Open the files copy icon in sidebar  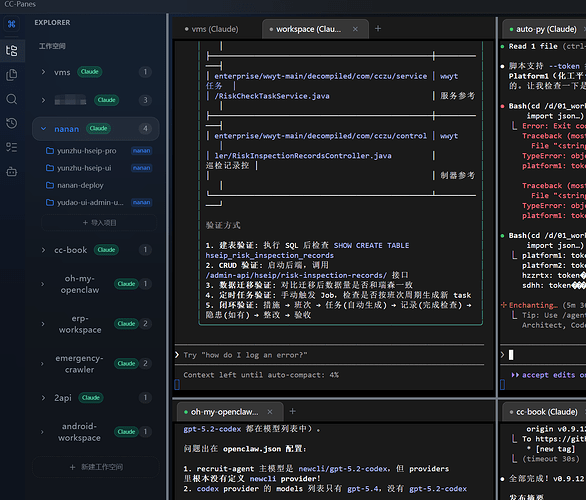tap(12, 75)
